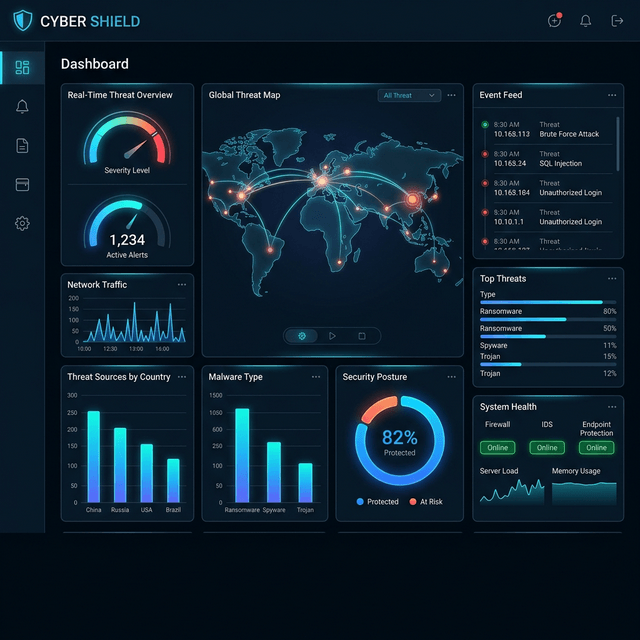Click IP address 10.168.113 in feed

pos(511,134)
